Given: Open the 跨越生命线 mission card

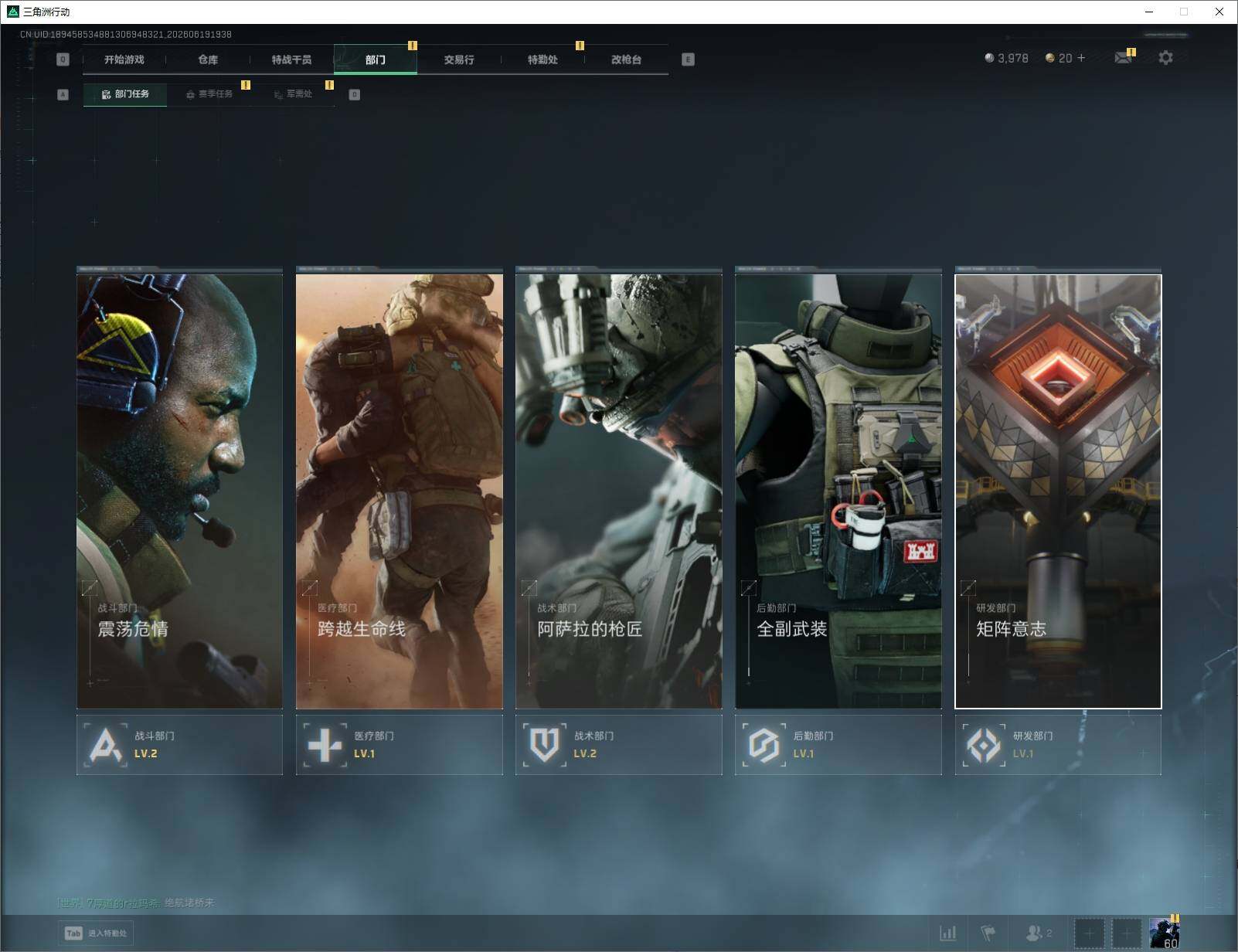Looking at the screenshot, I should 400,491.
